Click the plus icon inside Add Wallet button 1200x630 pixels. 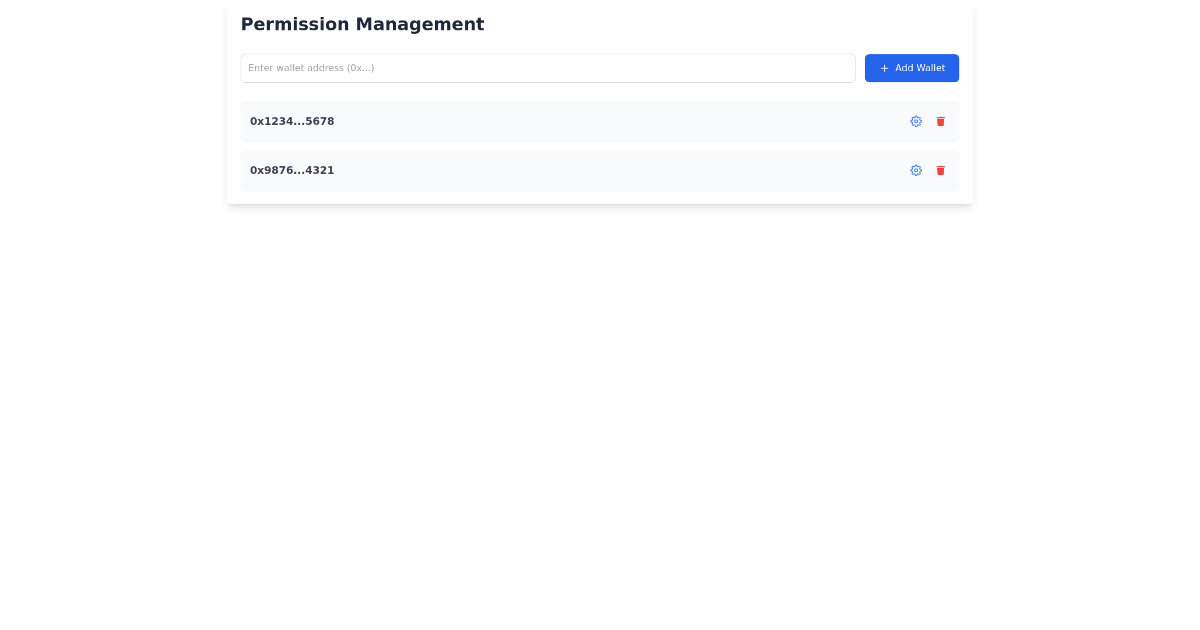pyautogui.click(x=884, y=68)
